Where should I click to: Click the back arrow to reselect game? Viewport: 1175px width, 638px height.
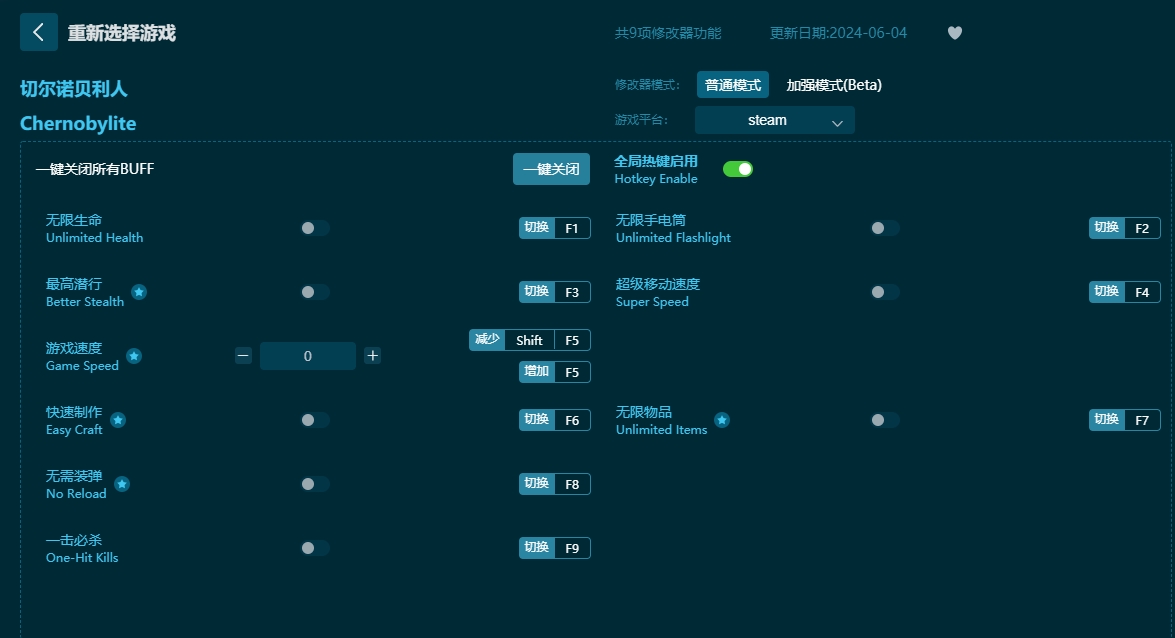click(38, 31)
